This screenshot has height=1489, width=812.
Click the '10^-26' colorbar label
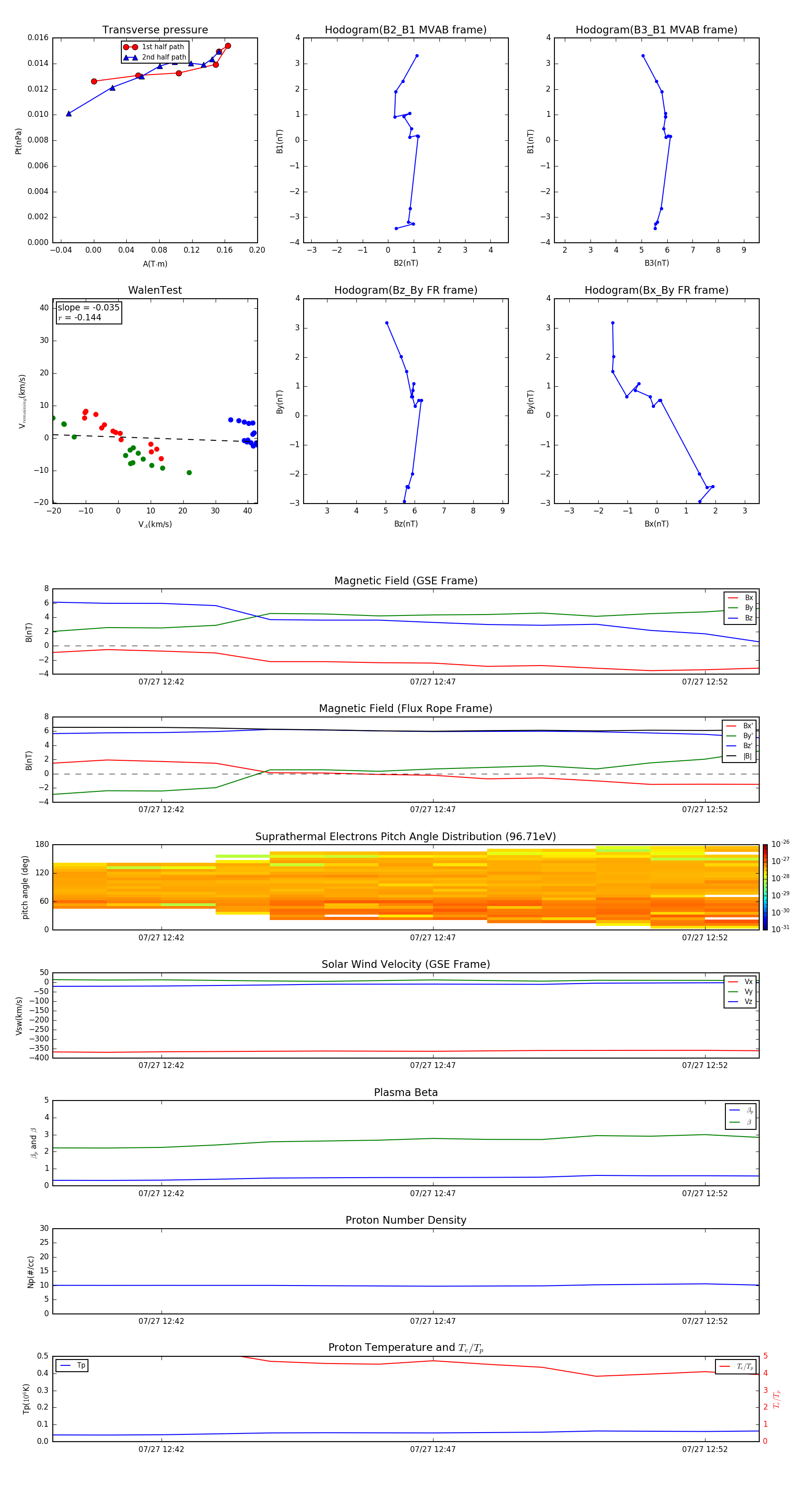tap(780, 844)
